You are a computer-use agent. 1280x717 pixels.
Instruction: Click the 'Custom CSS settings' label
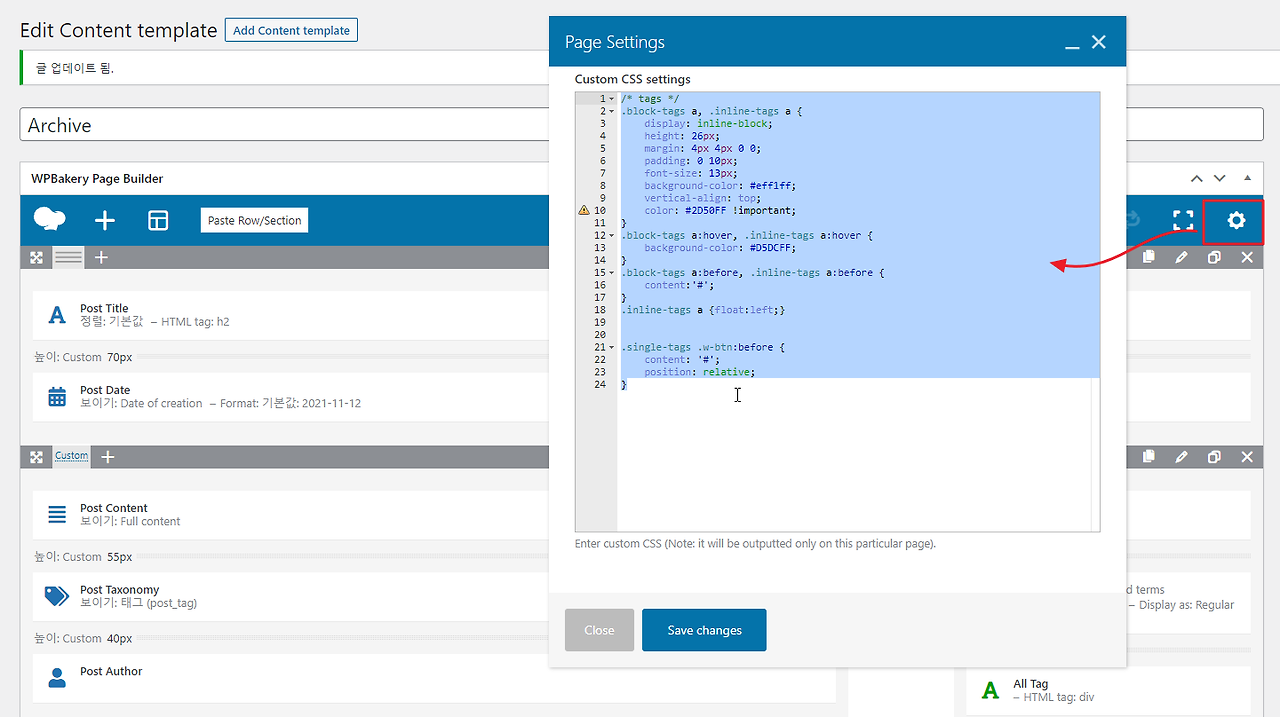633,79
